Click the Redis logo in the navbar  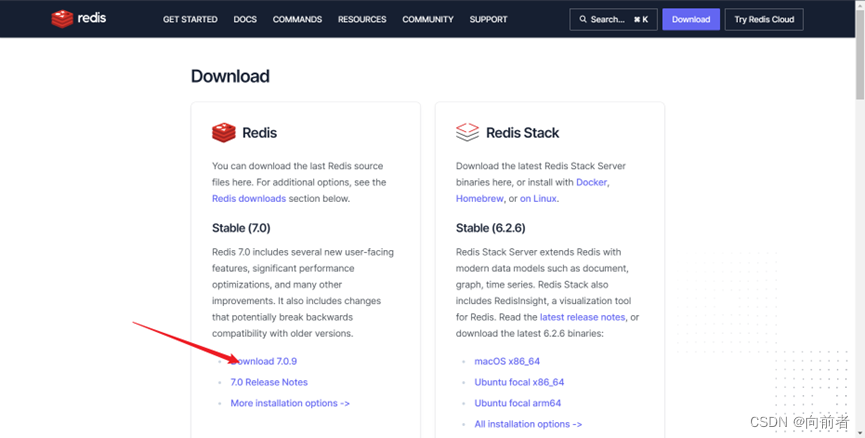point(78,19)
